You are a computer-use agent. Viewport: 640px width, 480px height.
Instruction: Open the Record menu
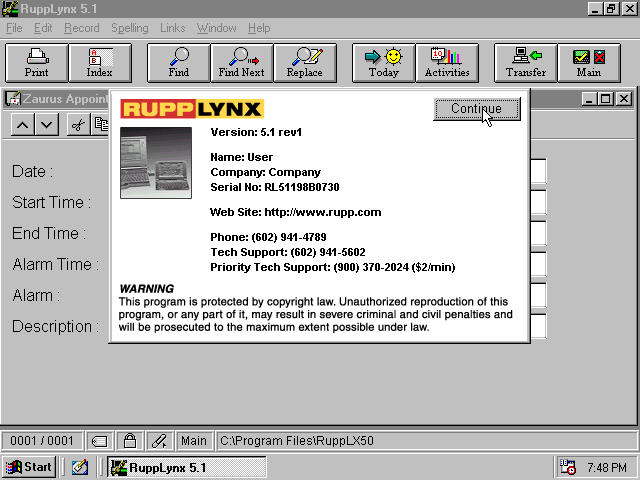pyautogui.click(x=82, y=28)
